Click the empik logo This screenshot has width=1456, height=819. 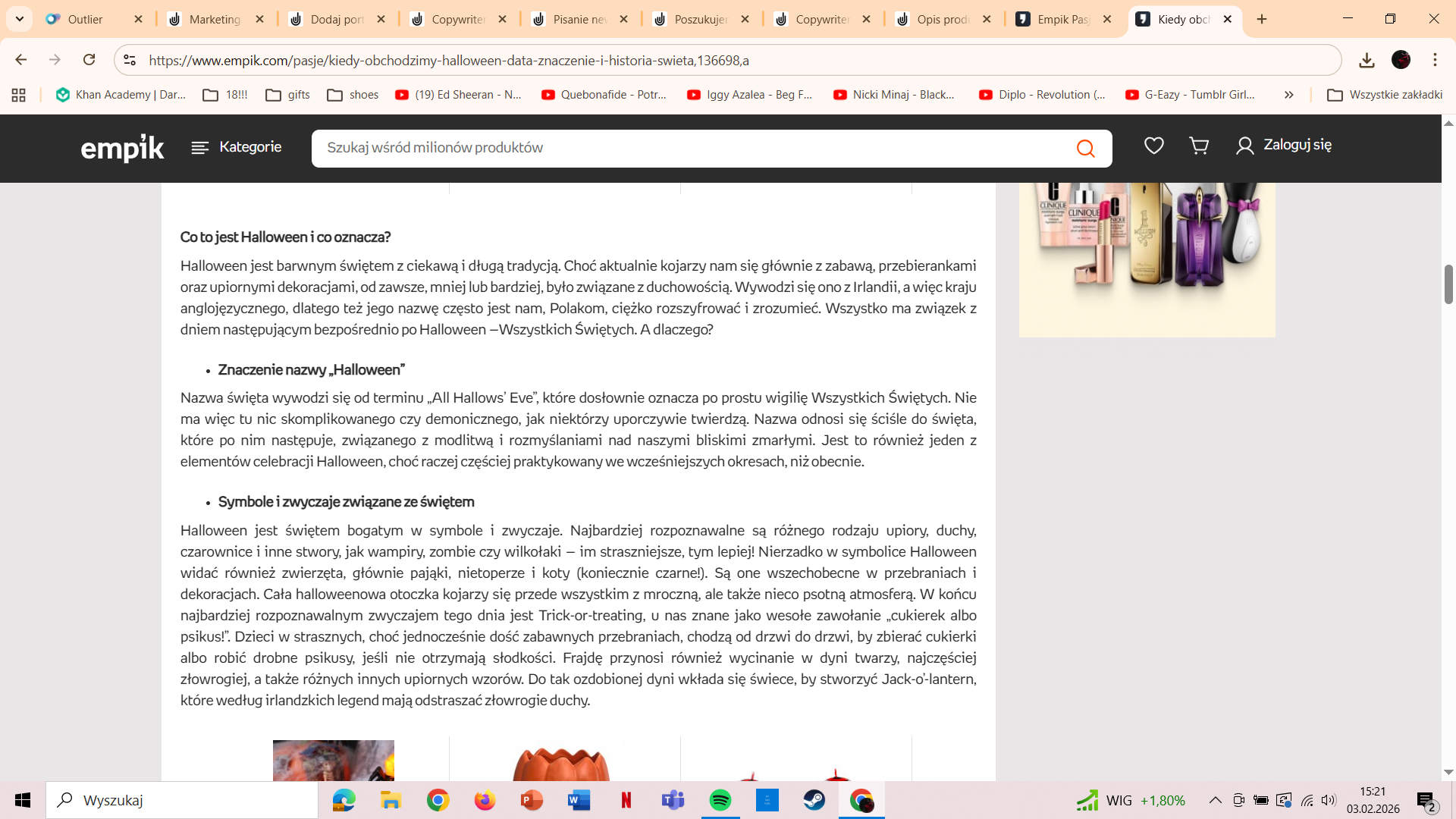pos(122,148)
